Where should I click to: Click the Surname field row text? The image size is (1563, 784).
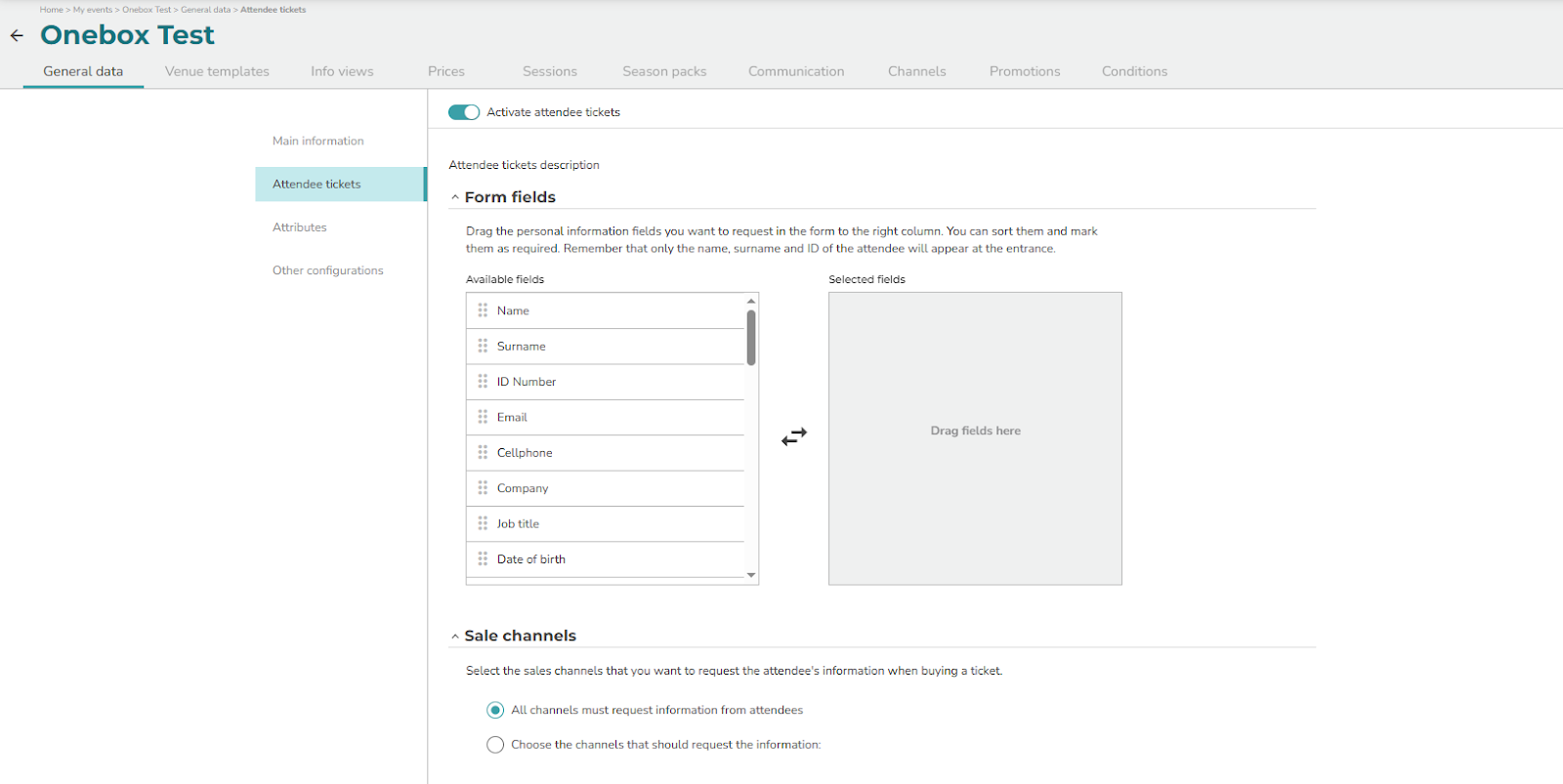pos(522,347)
